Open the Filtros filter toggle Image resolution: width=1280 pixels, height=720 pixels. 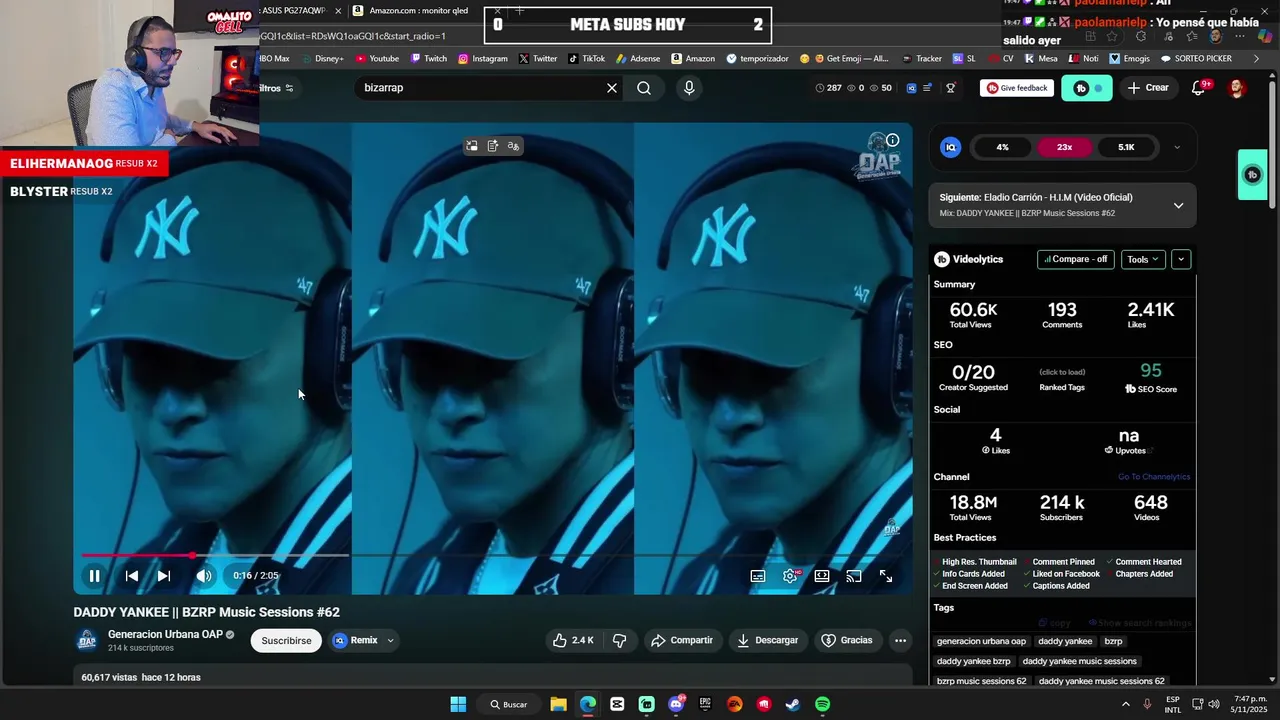pos(277,88)
